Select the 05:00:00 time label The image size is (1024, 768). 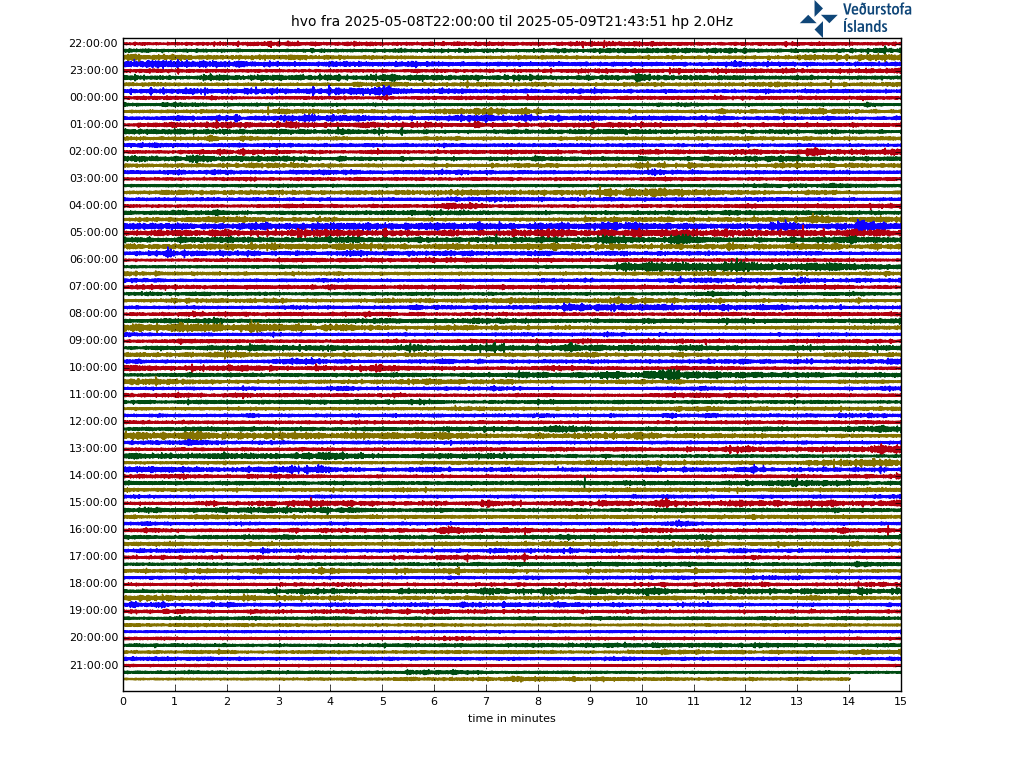pos(93,232)
